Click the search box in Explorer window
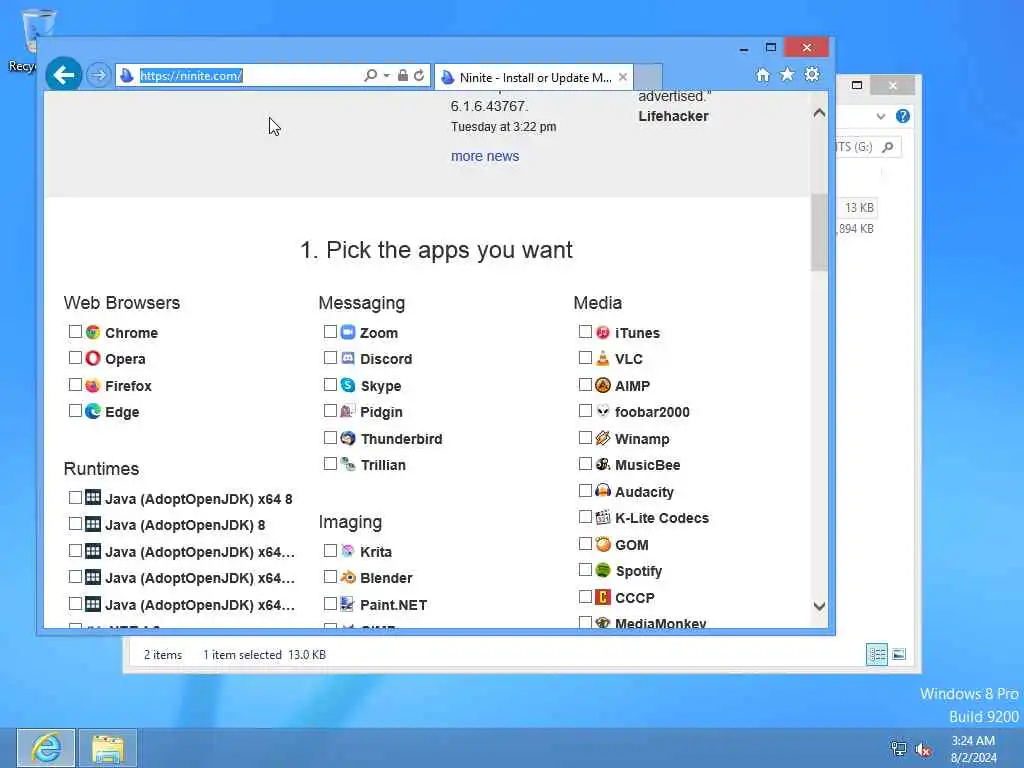The height and width of the screenshot is (768, 1024). click(869, 147)
